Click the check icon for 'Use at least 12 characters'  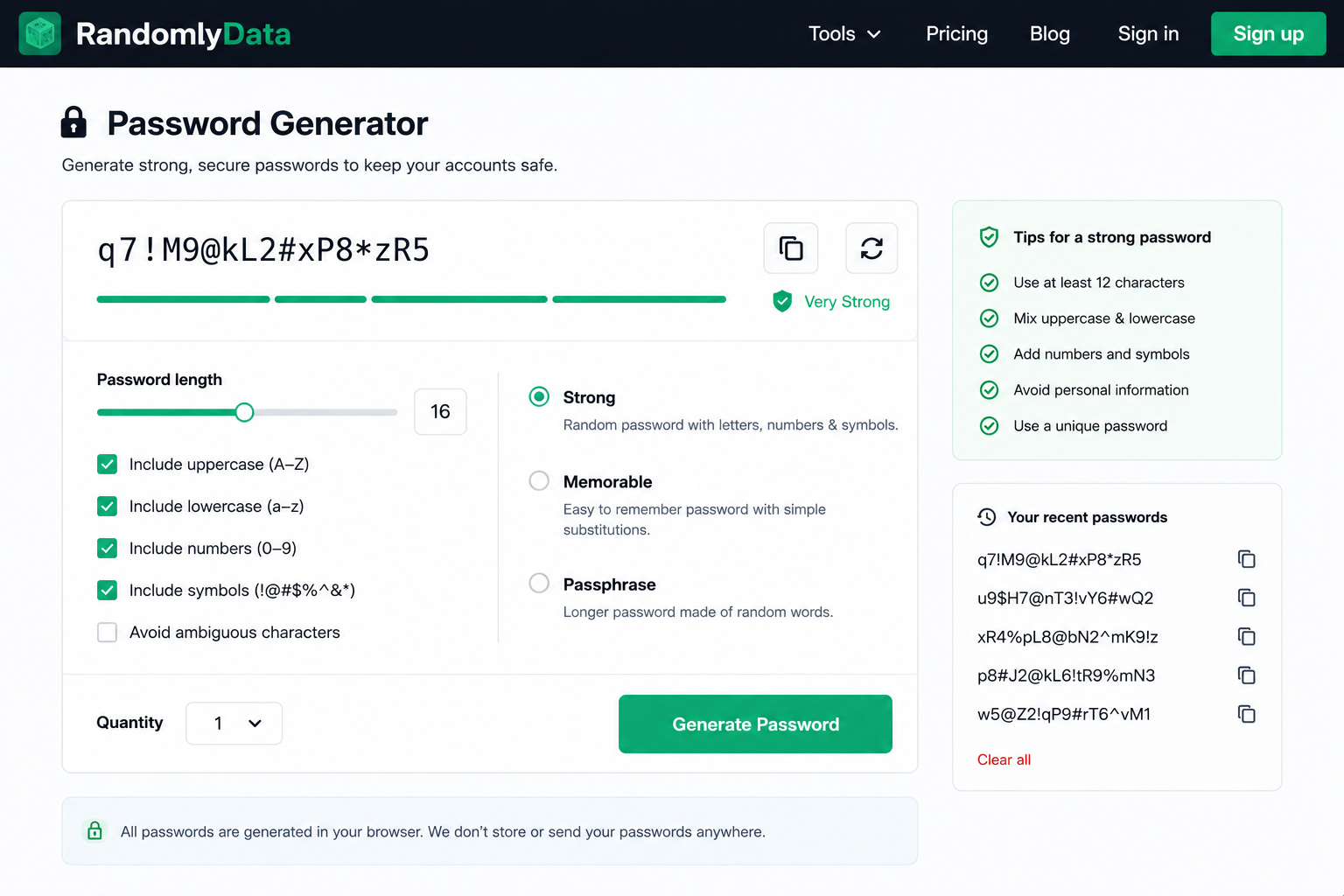click(x=989, y=283)
